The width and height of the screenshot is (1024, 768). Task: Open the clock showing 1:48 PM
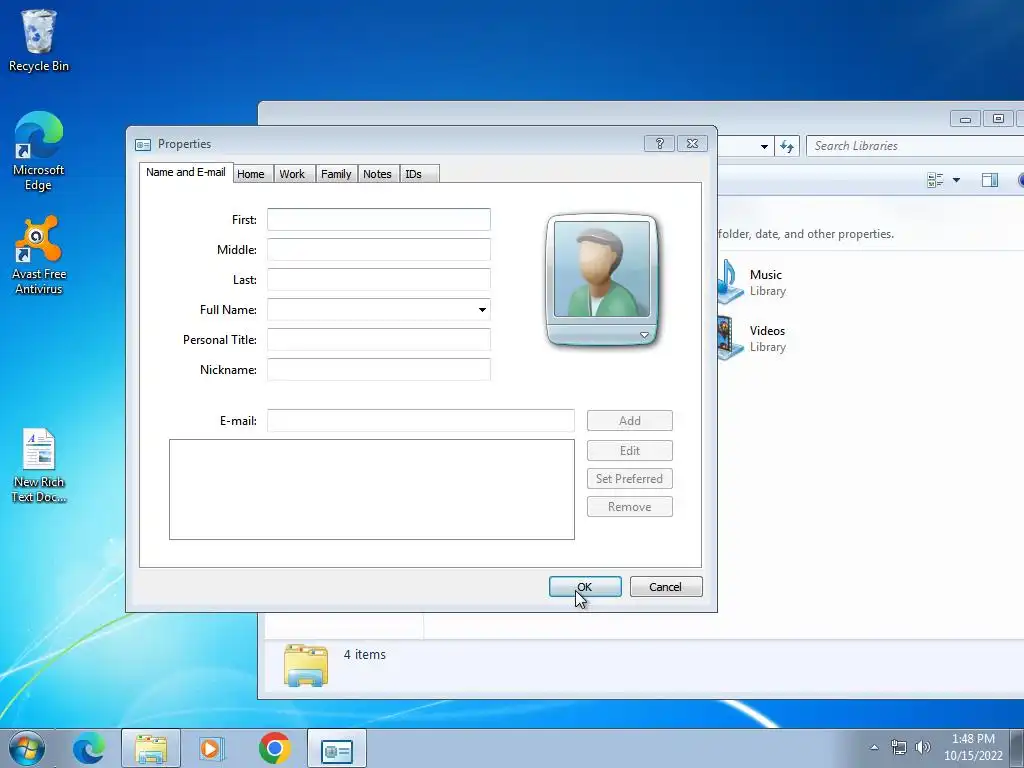pyautogui.click(x=972, y=748)
